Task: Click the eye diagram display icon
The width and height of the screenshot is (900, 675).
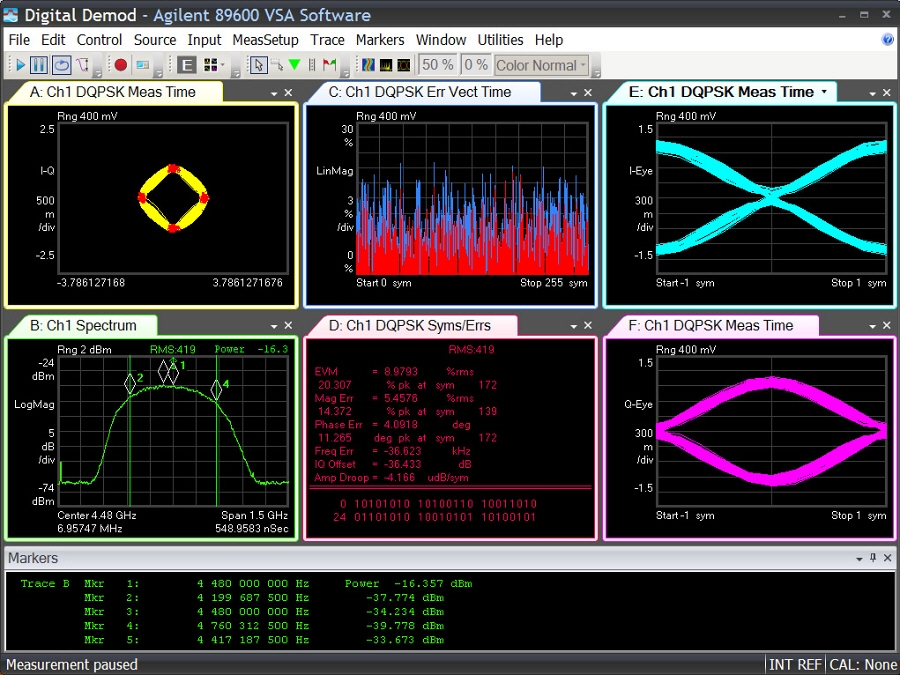Action: tap(404, 65)
